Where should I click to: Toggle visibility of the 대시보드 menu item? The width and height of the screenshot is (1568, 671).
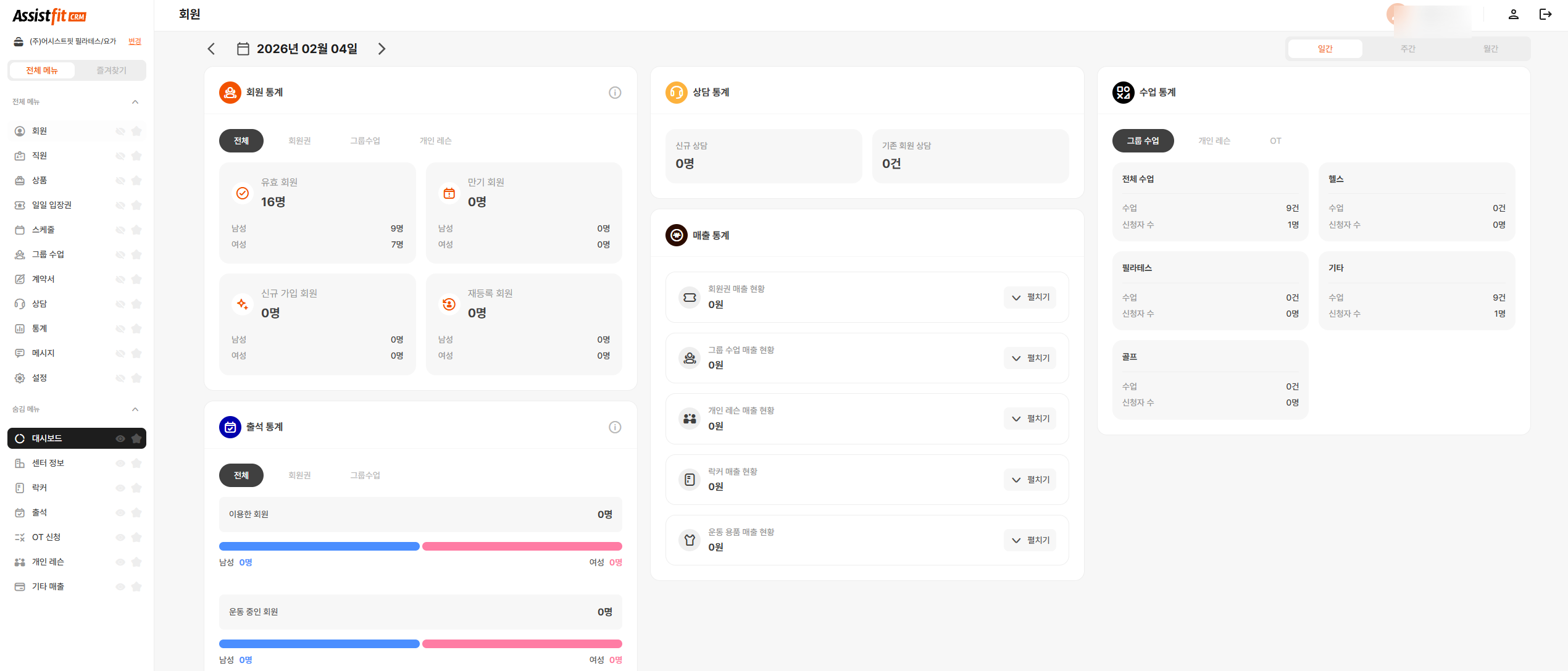pyautogui.click(x=119, y=438)
